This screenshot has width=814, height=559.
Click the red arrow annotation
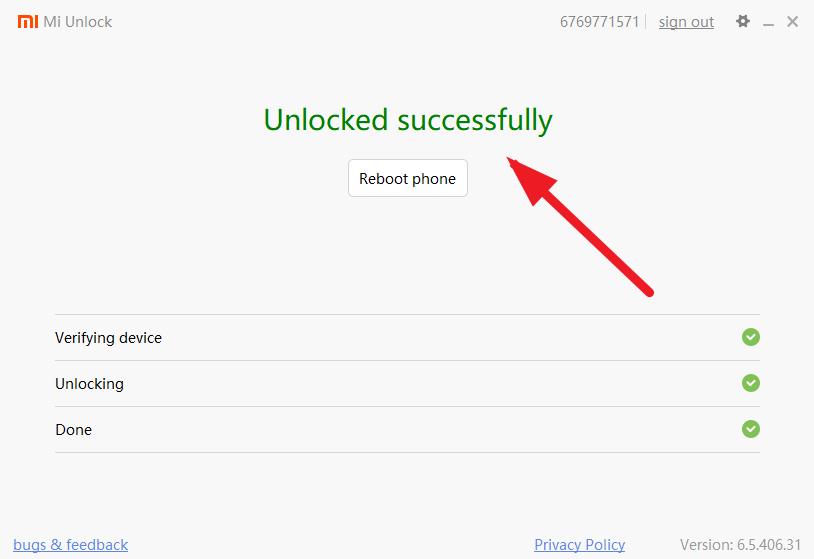point(580,227)
